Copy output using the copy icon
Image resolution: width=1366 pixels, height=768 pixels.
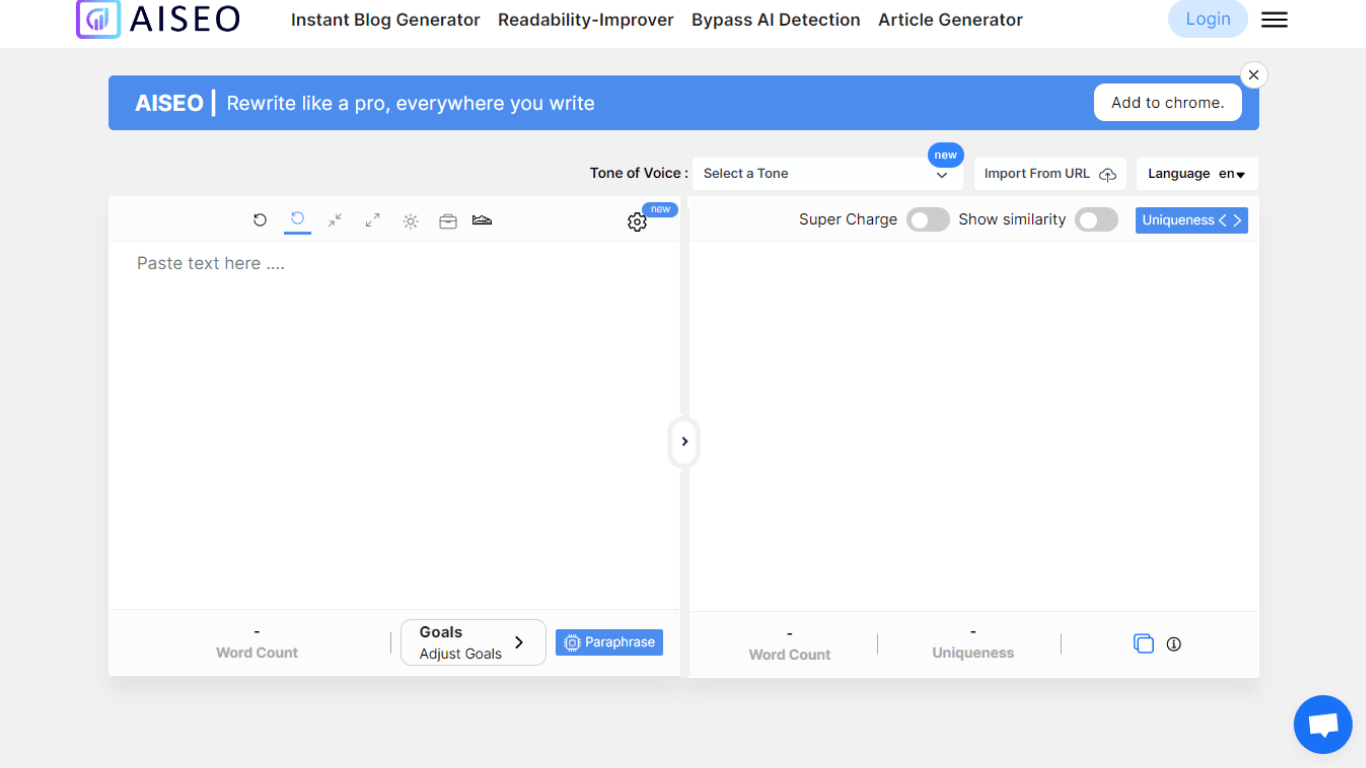pos(1143,644)
